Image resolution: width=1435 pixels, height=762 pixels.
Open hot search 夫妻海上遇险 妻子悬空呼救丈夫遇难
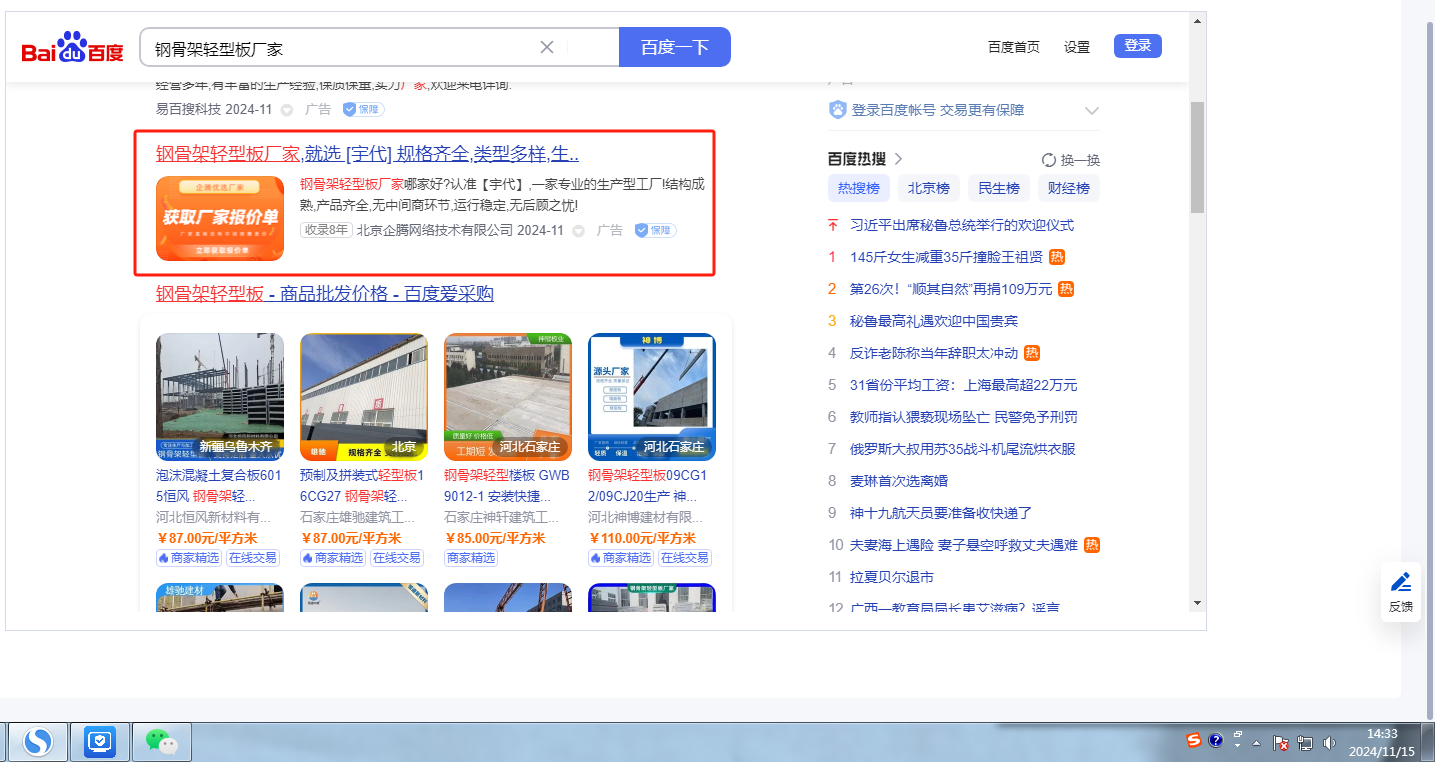pyautogui.click(x=964, y=545)
